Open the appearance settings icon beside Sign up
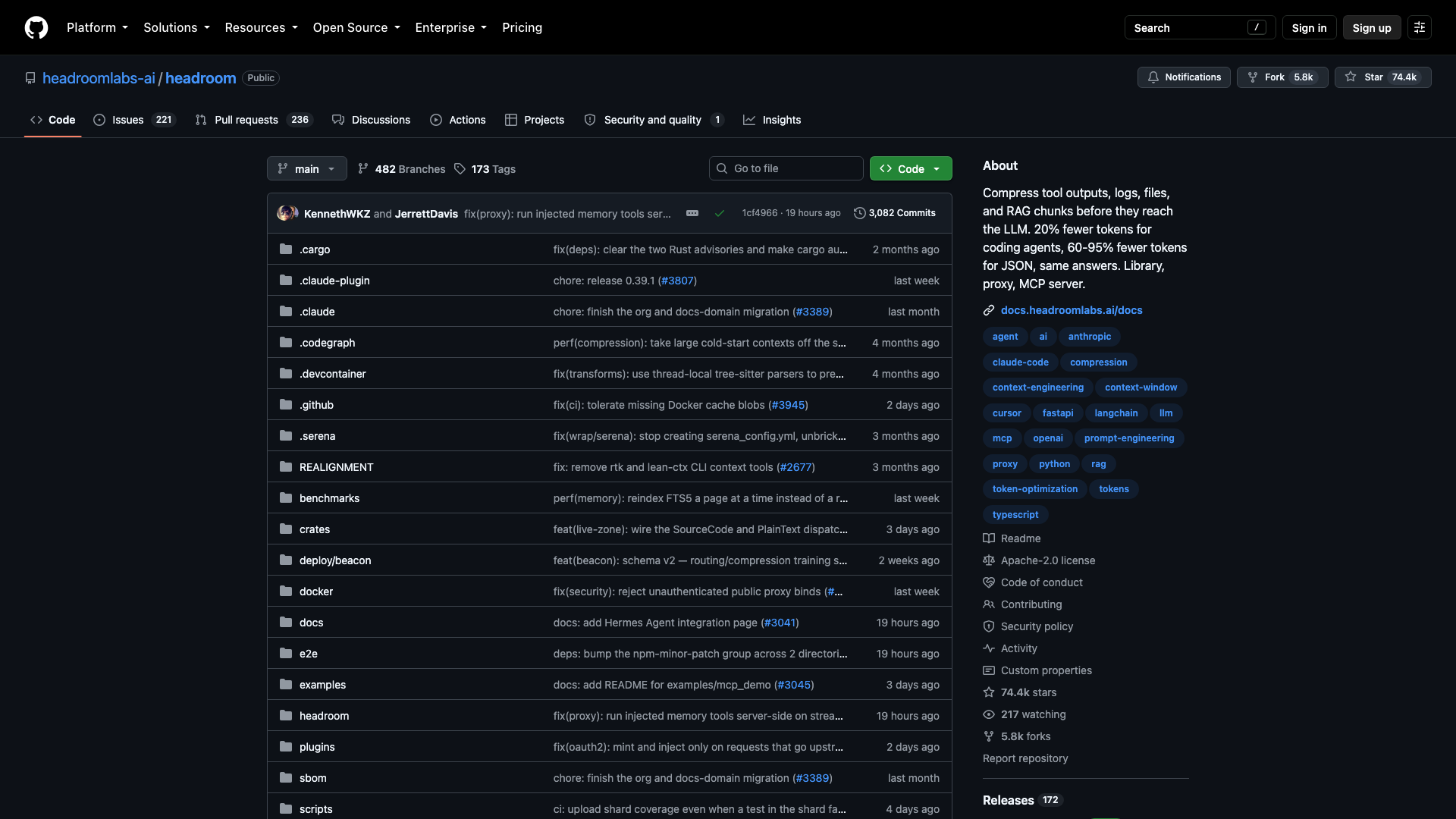Viewport: 1456px width, 819px height. coord(1419,27)
